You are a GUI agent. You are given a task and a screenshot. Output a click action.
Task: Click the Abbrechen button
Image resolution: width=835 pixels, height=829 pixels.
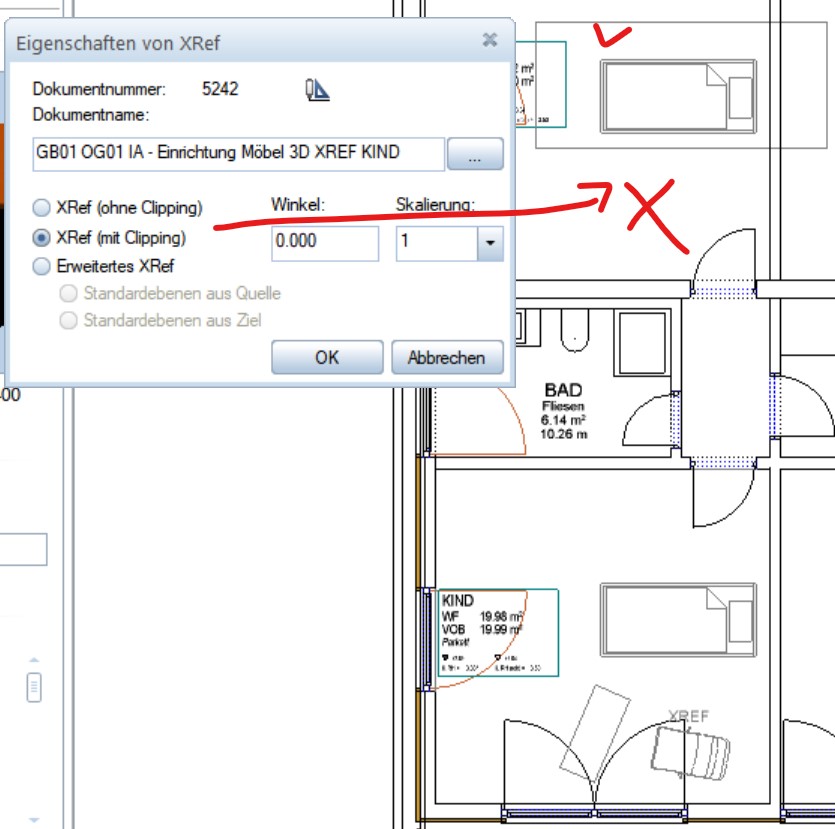[x=445, y=357]
